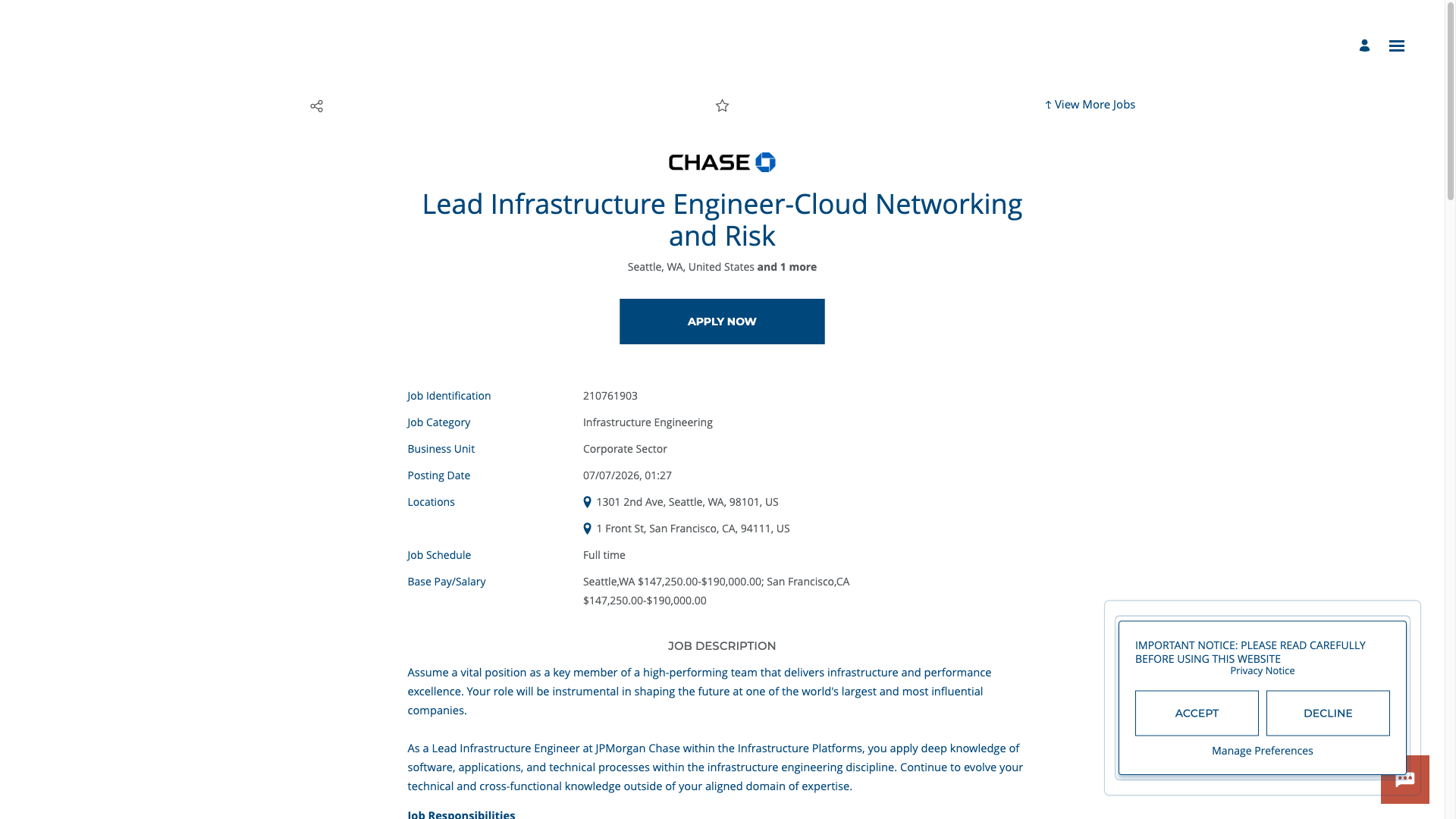Open the hamburger navigation menu
The width and height of the screenshot is (1456, 819).
coord(1397,46)
